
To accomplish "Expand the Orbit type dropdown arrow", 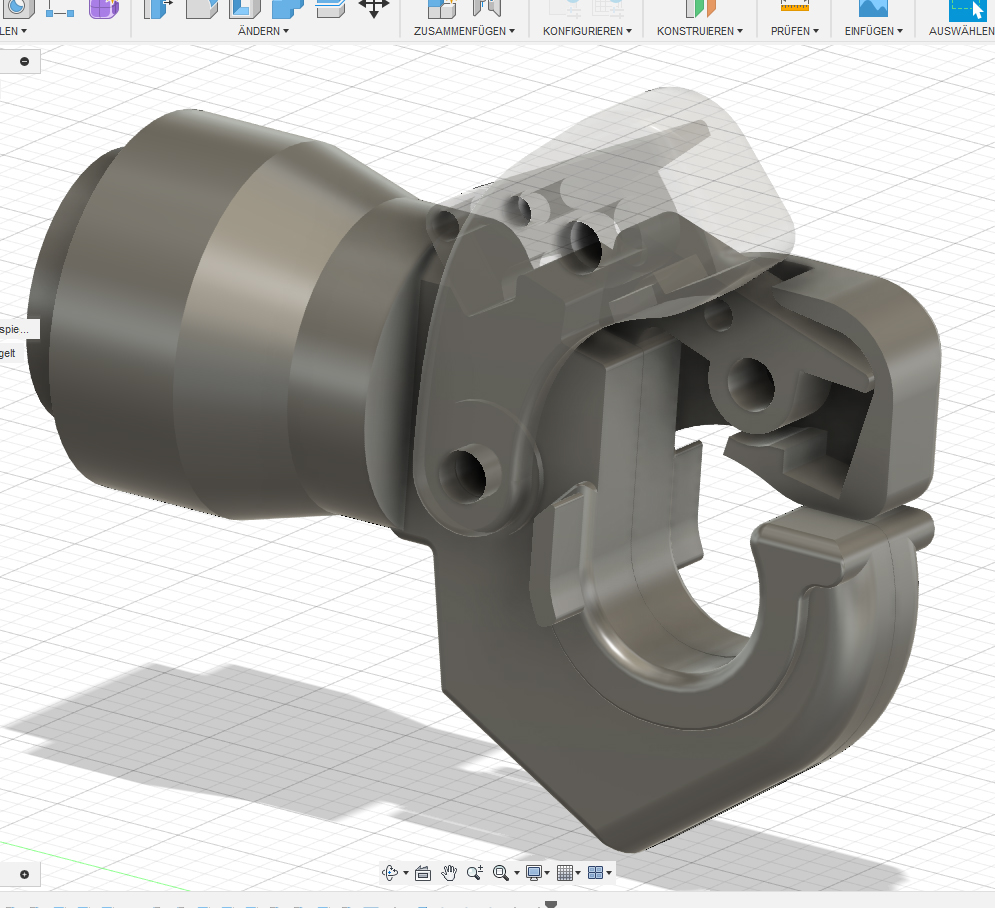I will [405, 874].
